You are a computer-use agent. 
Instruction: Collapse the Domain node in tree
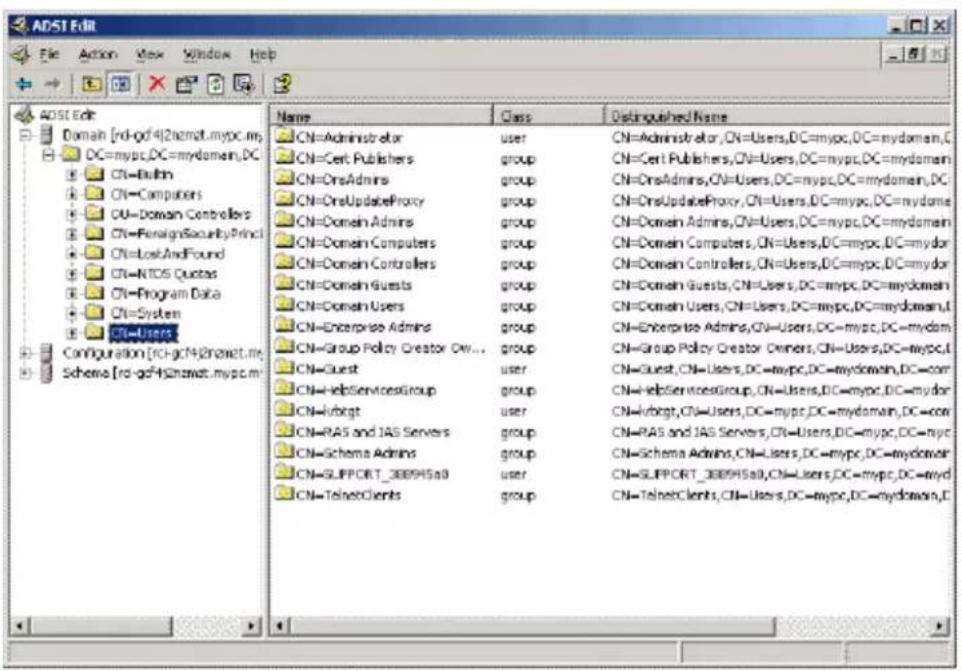(25, 135)
